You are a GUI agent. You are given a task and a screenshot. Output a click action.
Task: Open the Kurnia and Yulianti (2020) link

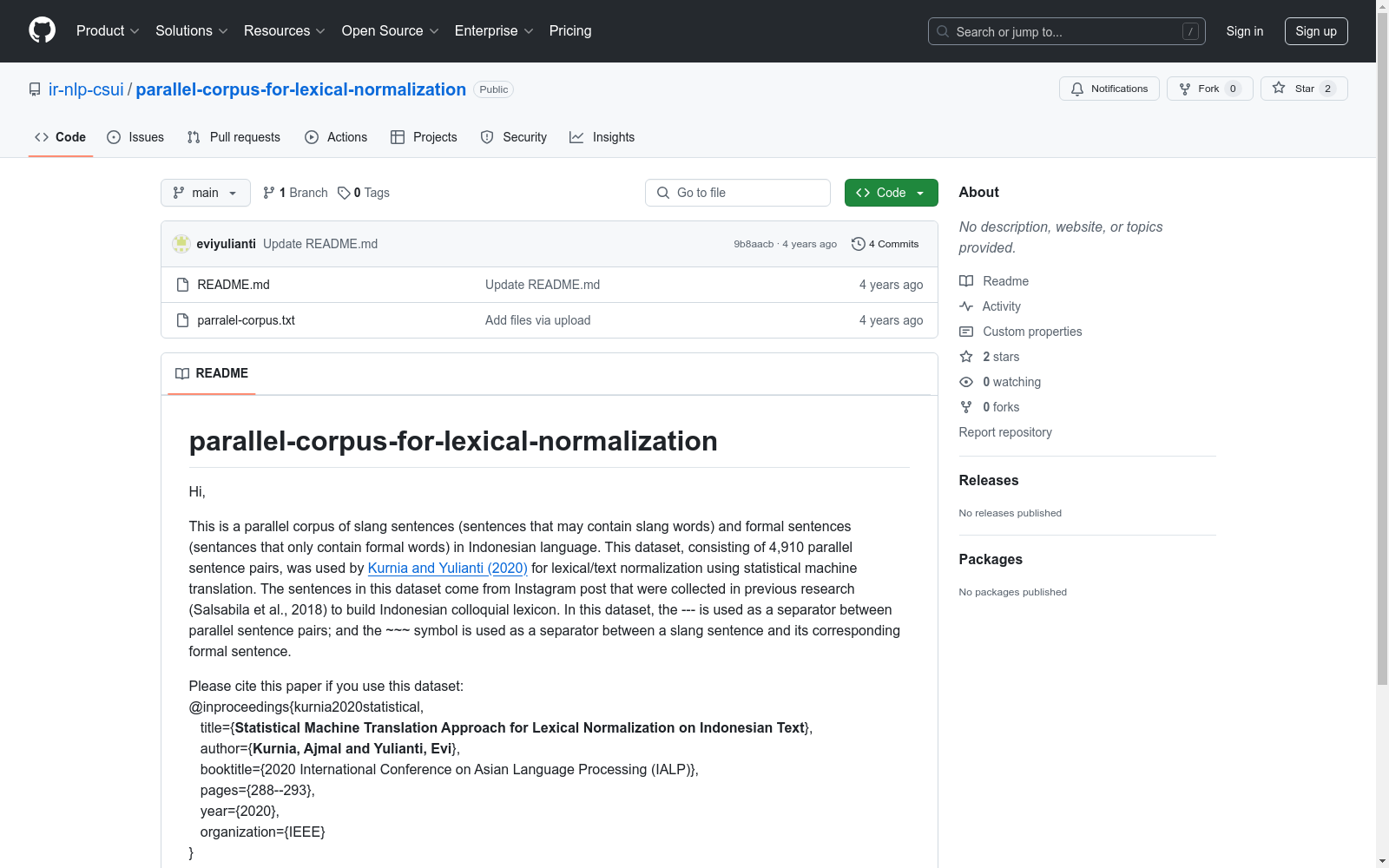448,568
